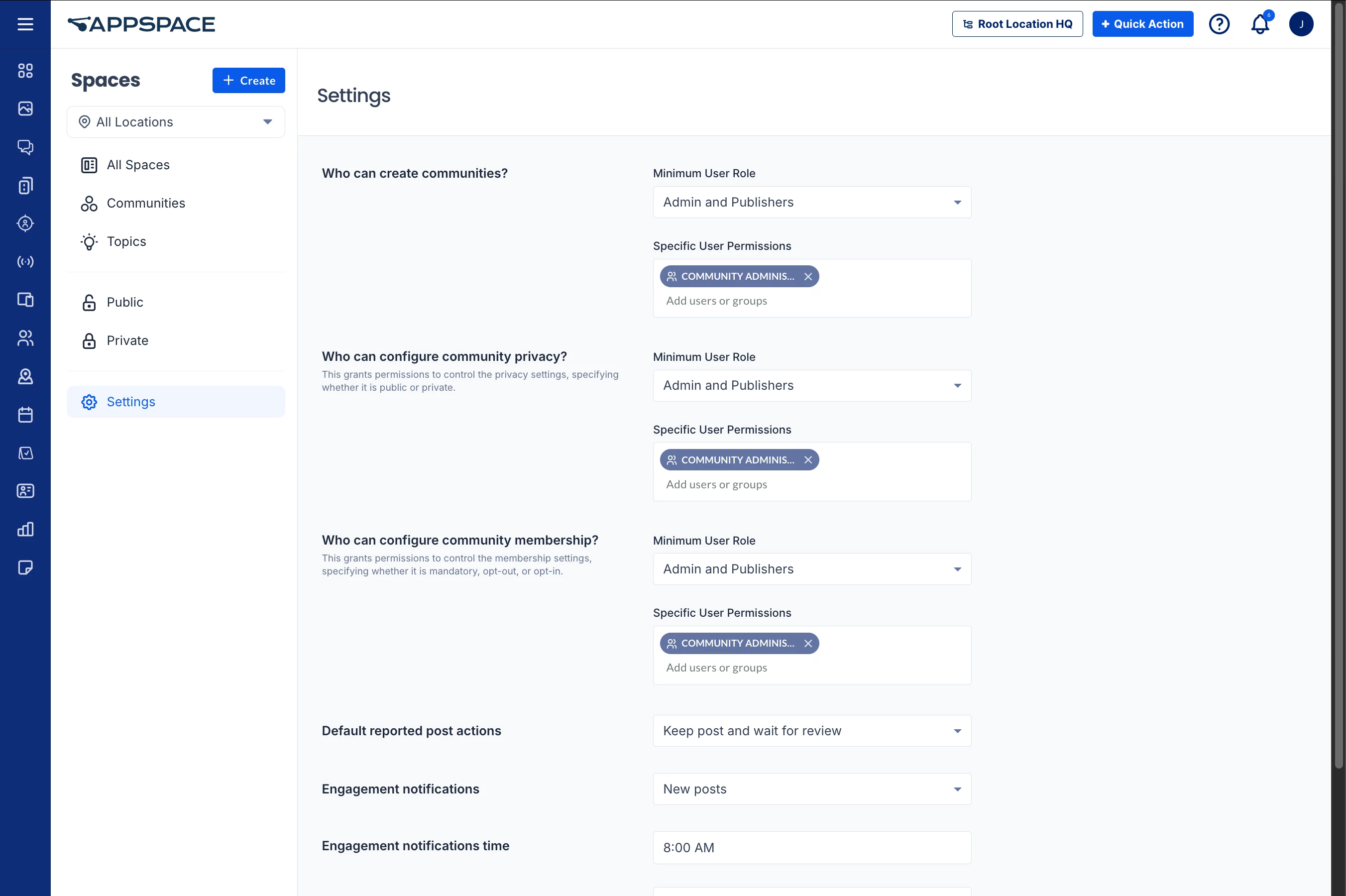Click the calendar icon in sidebar
This screenshot has height=896, width=1346.
tap(25, 415)
